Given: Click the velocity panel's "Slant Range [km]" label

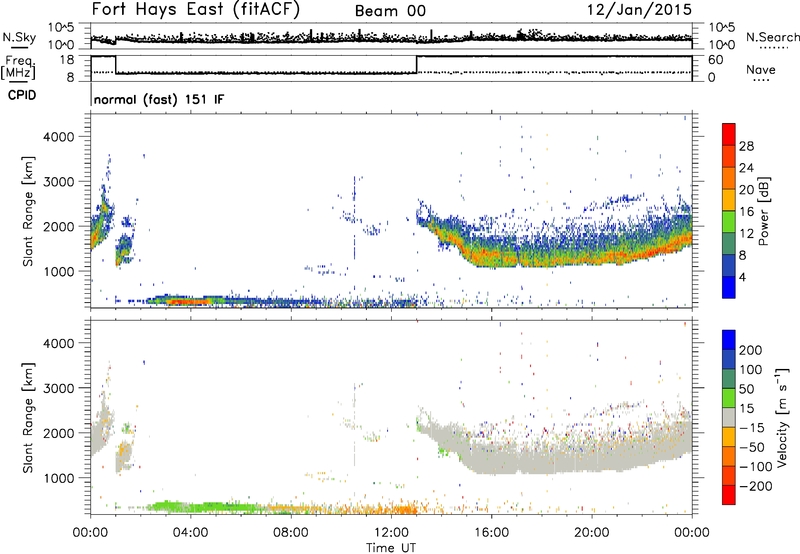Looking at the screenshot, I should click(28, 417).
